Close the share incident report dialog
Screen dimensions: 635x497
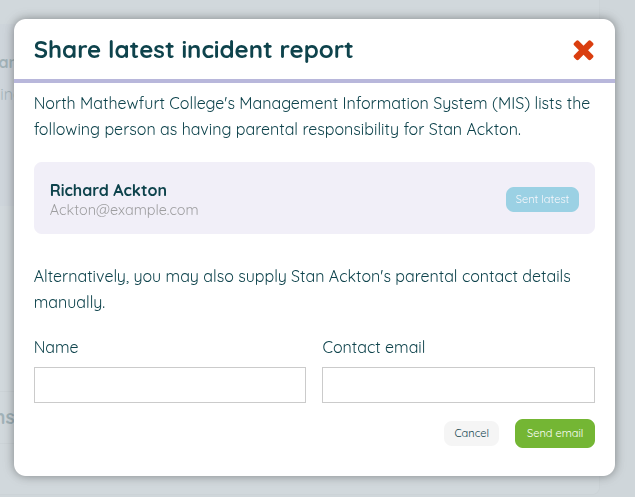tap(583, 50)
